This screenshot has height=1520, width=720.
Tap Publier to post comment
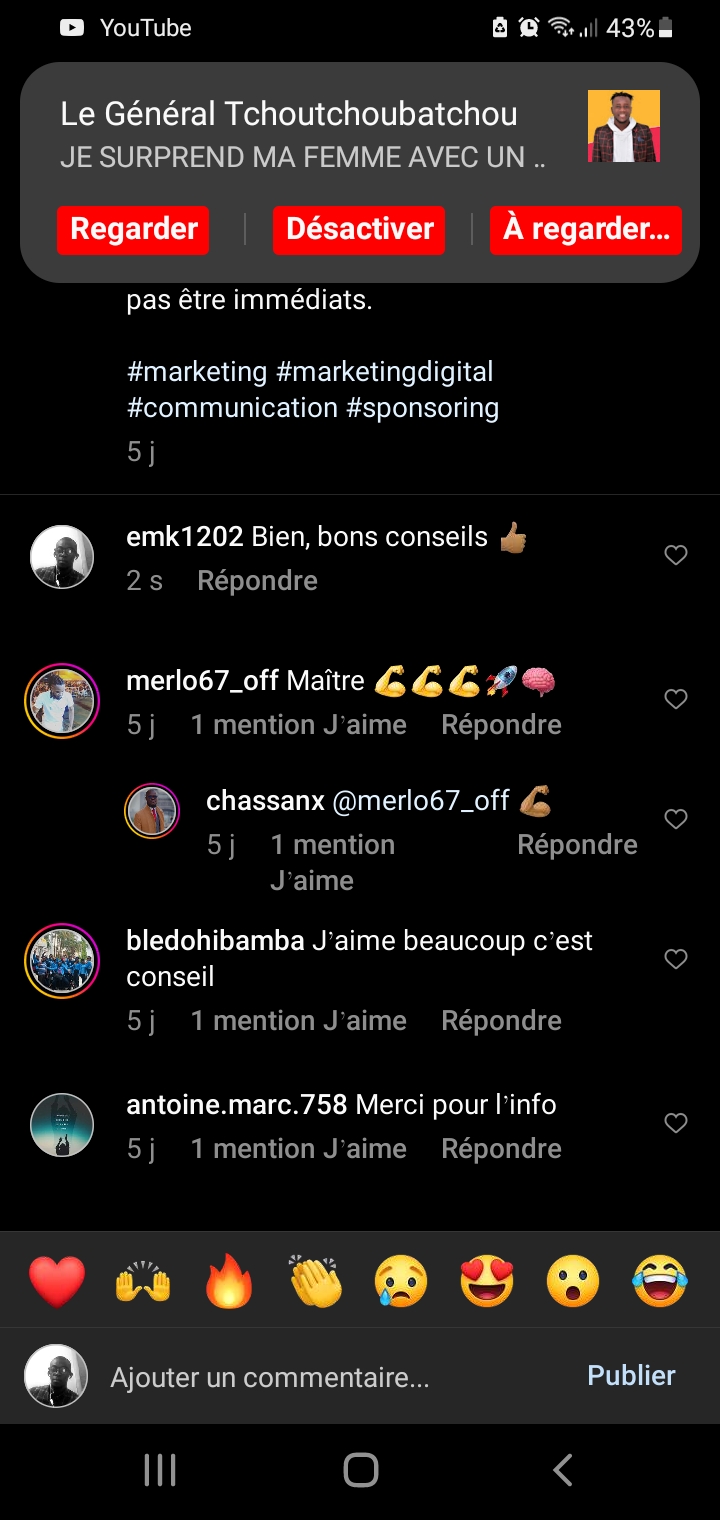pyautogui.click(x=631, y=1376)
